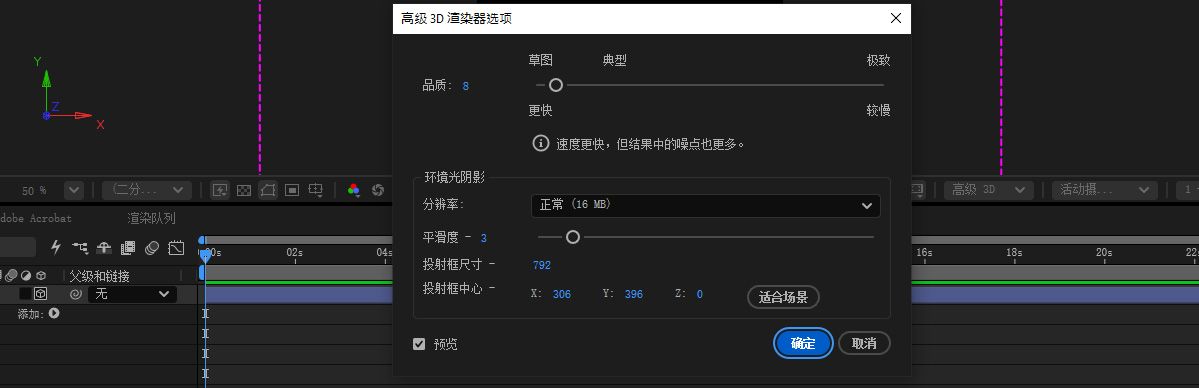This screenshot has width=1199, height=388.
Task: Click the 父级和链接 column header
Action: pyautogui.click(x=99, y=276)
